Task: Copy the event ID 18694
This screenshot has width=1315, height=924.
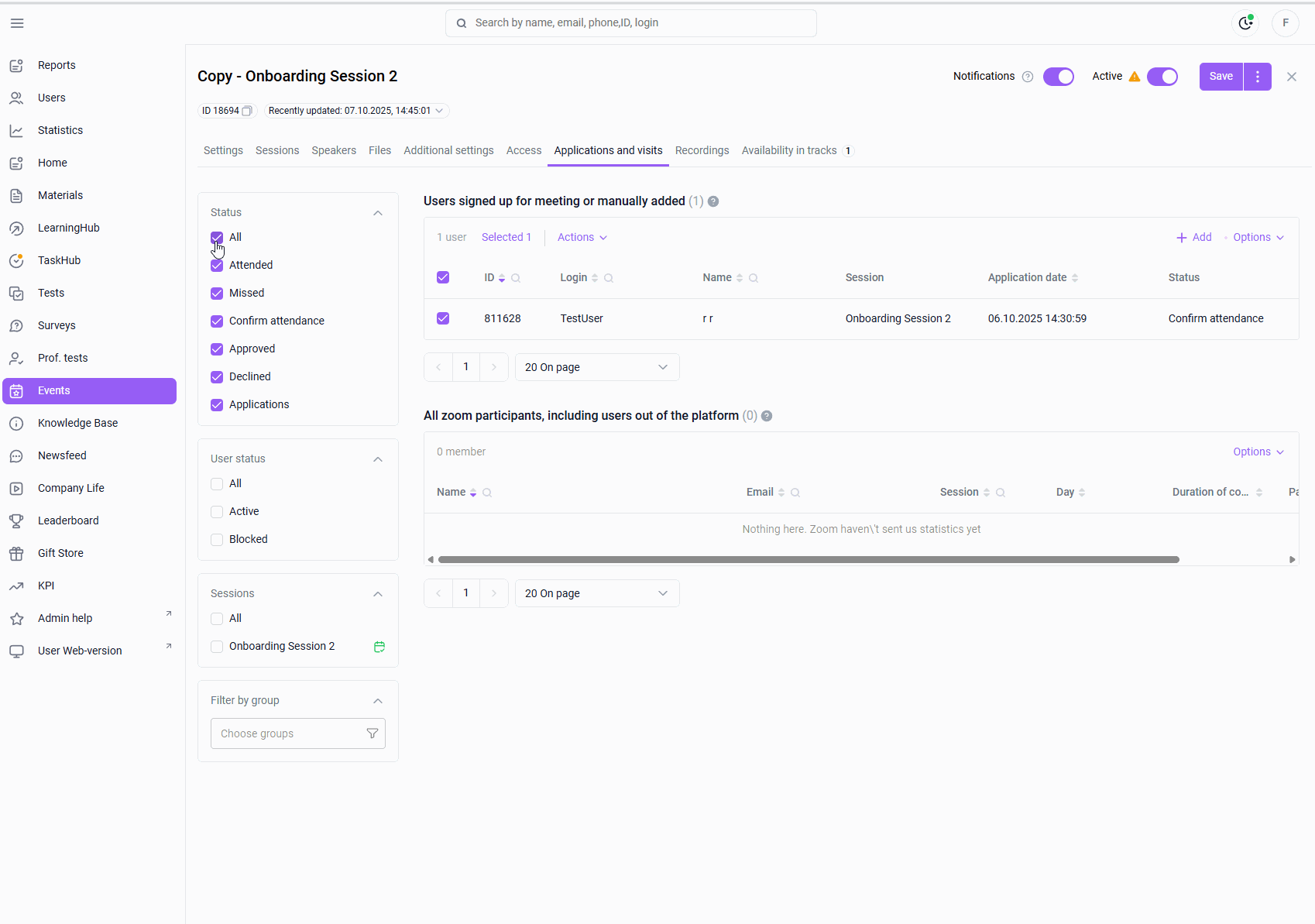Action: (x=247, y=111)
